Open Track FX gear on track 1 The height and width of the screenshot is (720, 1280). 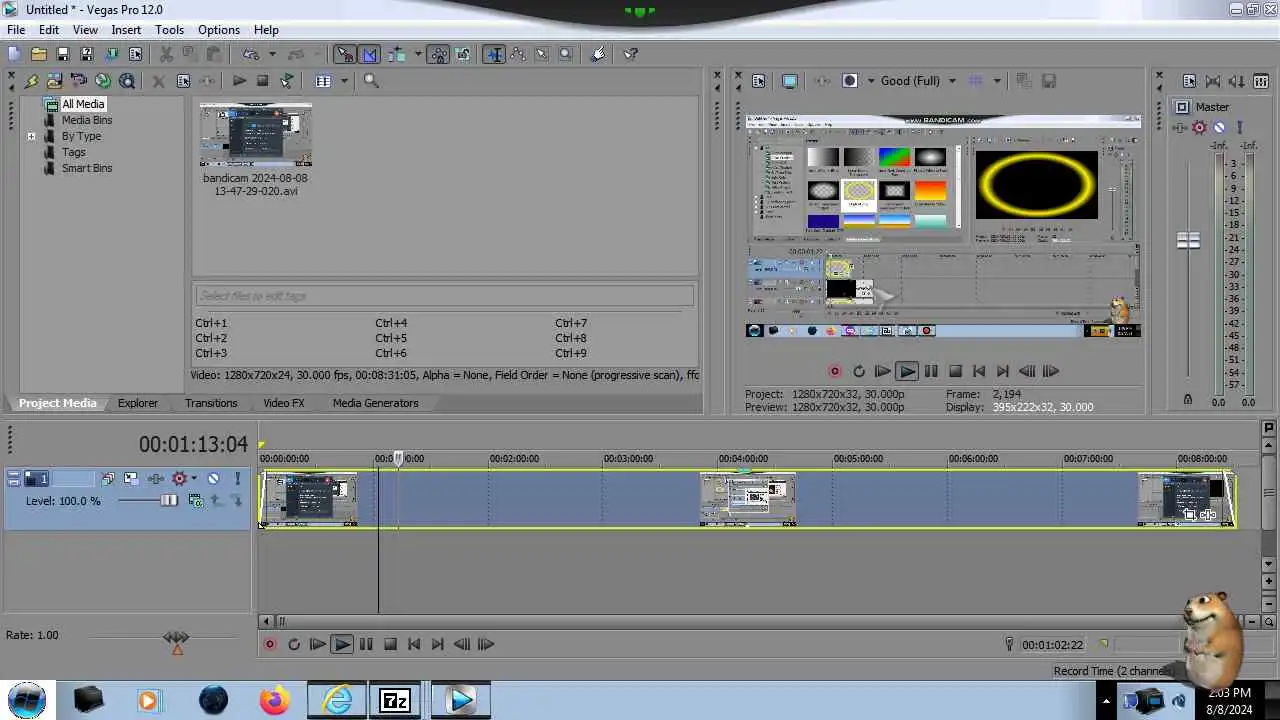coord(179,478)
